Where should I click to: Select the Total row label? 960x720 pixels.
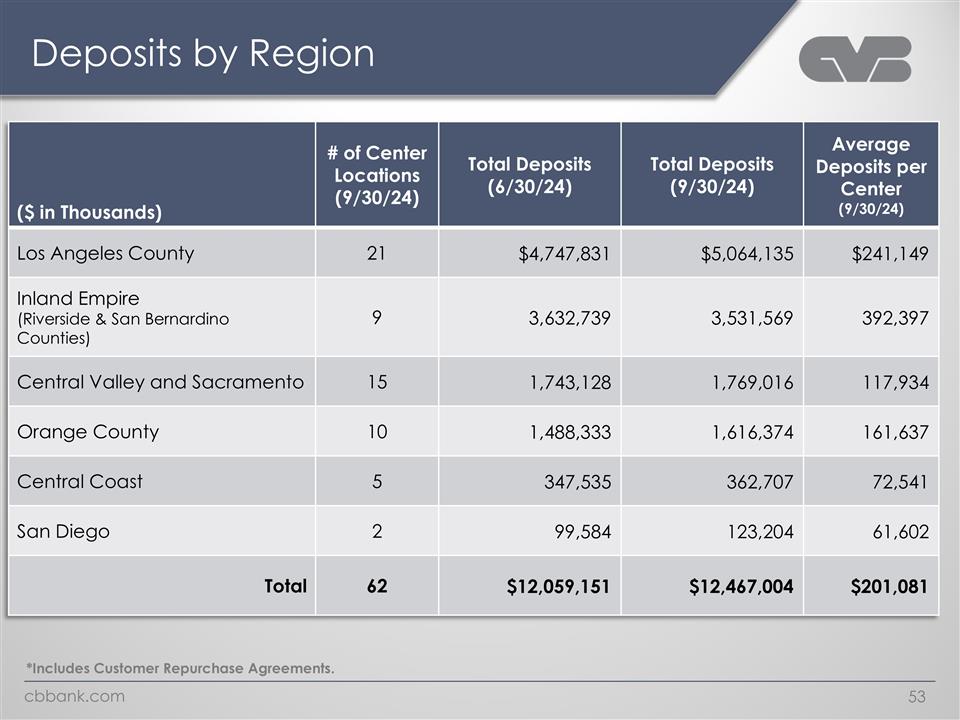(x=285, y=586)
